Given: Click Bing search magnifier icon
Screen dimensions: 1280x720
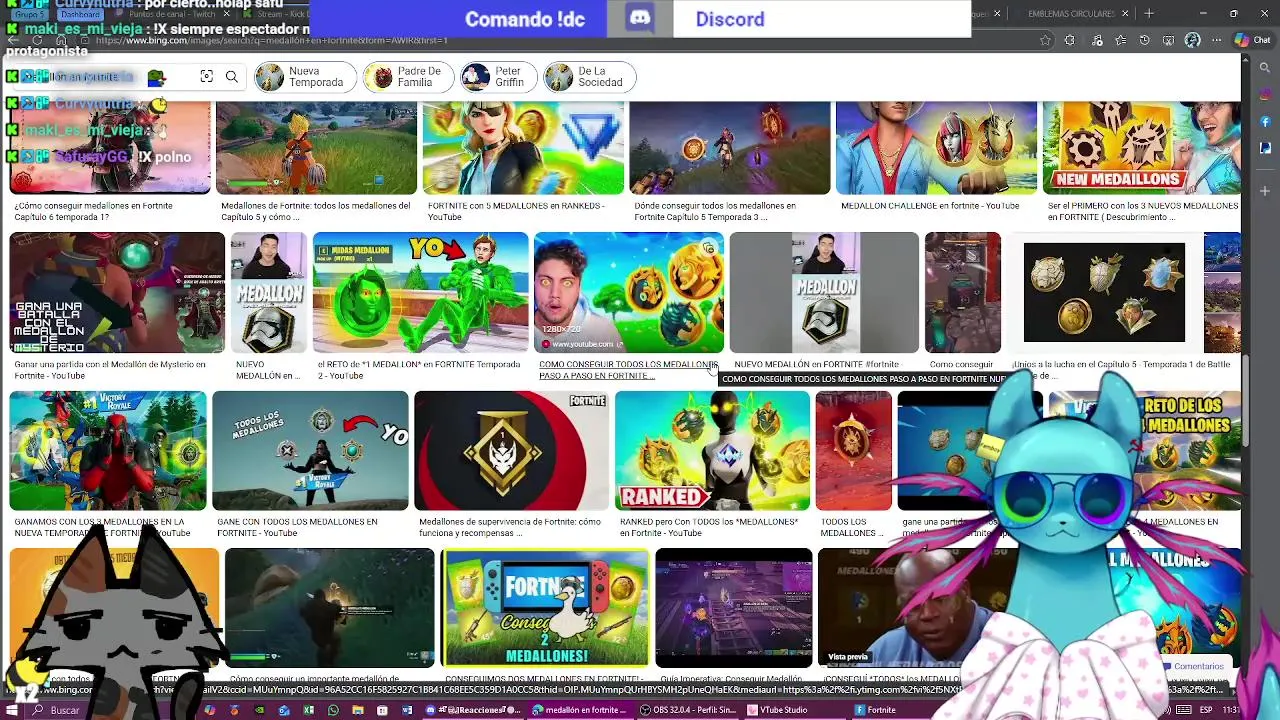Looking at the screenshot, I should 231,77.
